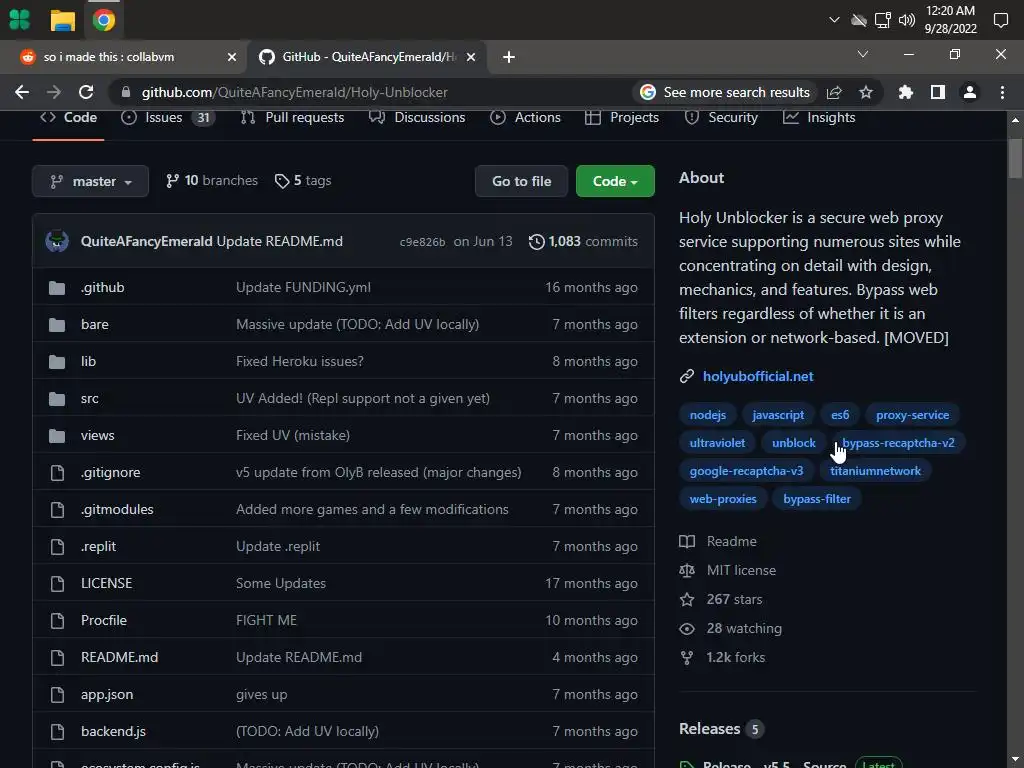
Task: Click the titaniumnetwork topic tag
Action: coord(875,471)
